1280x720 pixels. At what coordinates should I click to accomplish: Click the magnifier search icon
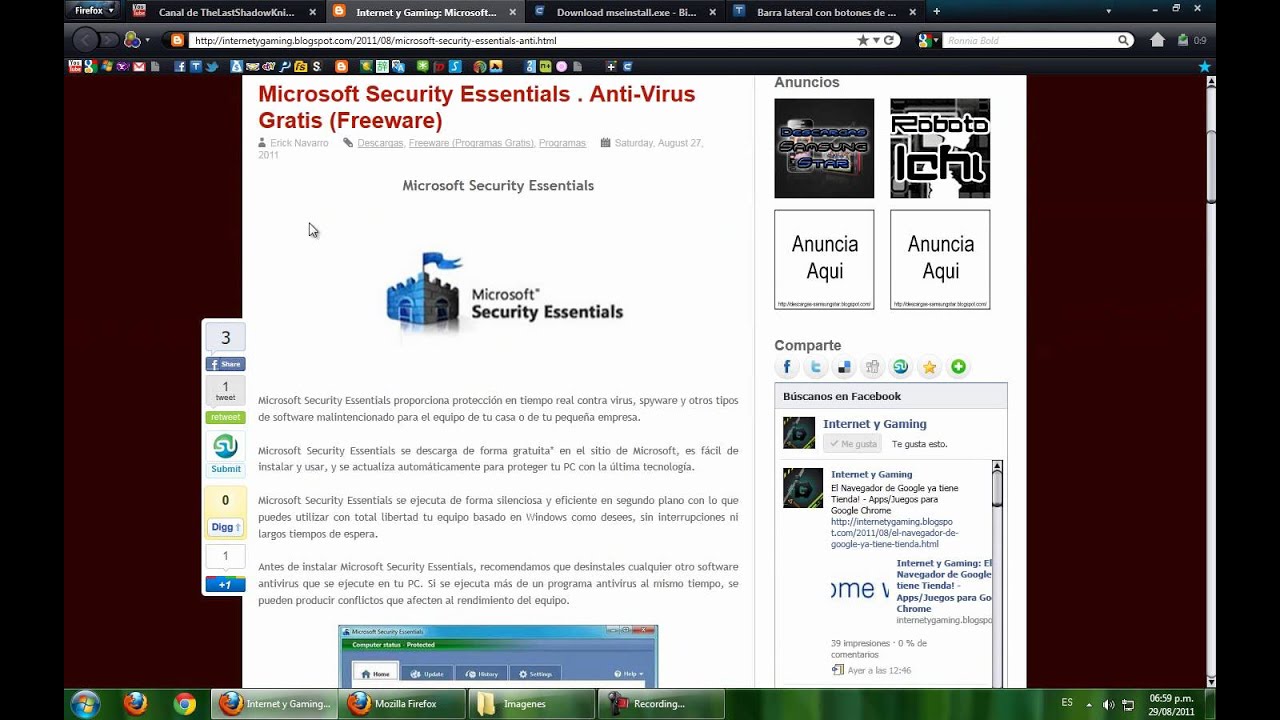1124,41
